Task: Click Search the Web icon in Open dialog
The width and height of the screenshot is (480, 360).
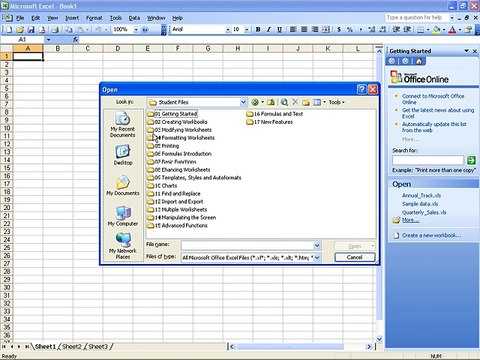Action: 284,102
